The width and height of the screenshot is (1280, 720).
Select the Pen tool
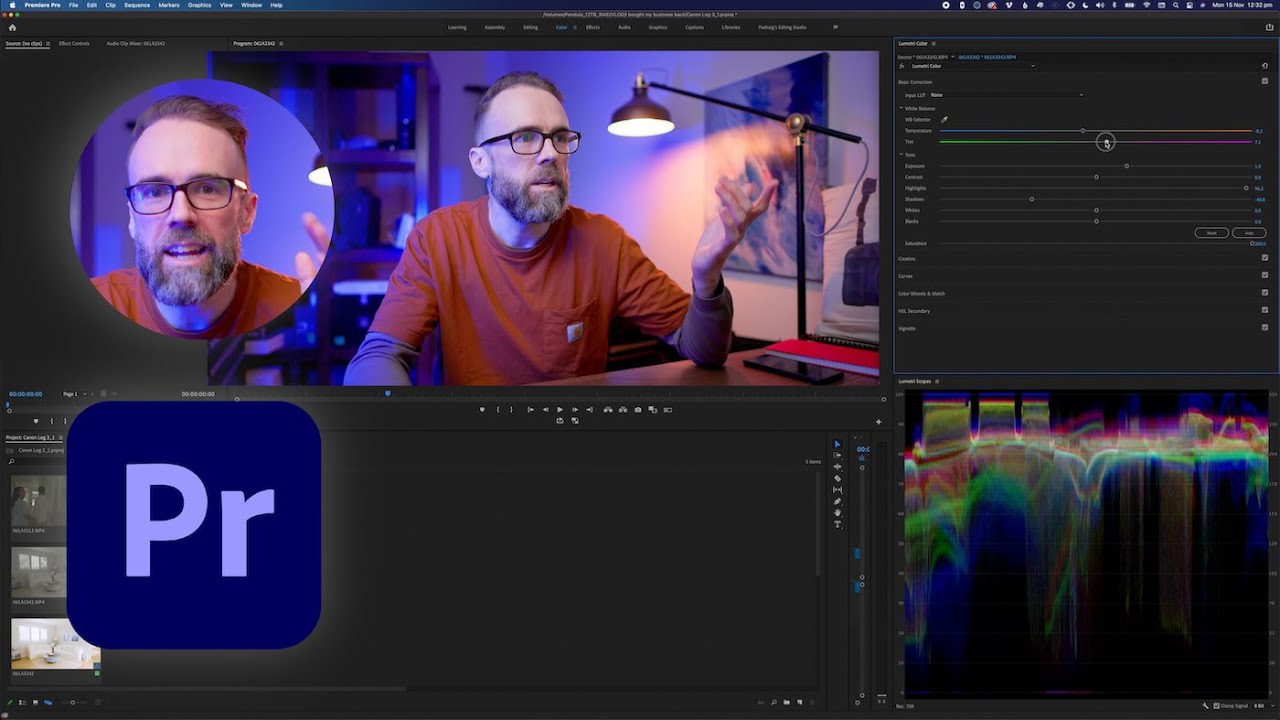(838, 501)
